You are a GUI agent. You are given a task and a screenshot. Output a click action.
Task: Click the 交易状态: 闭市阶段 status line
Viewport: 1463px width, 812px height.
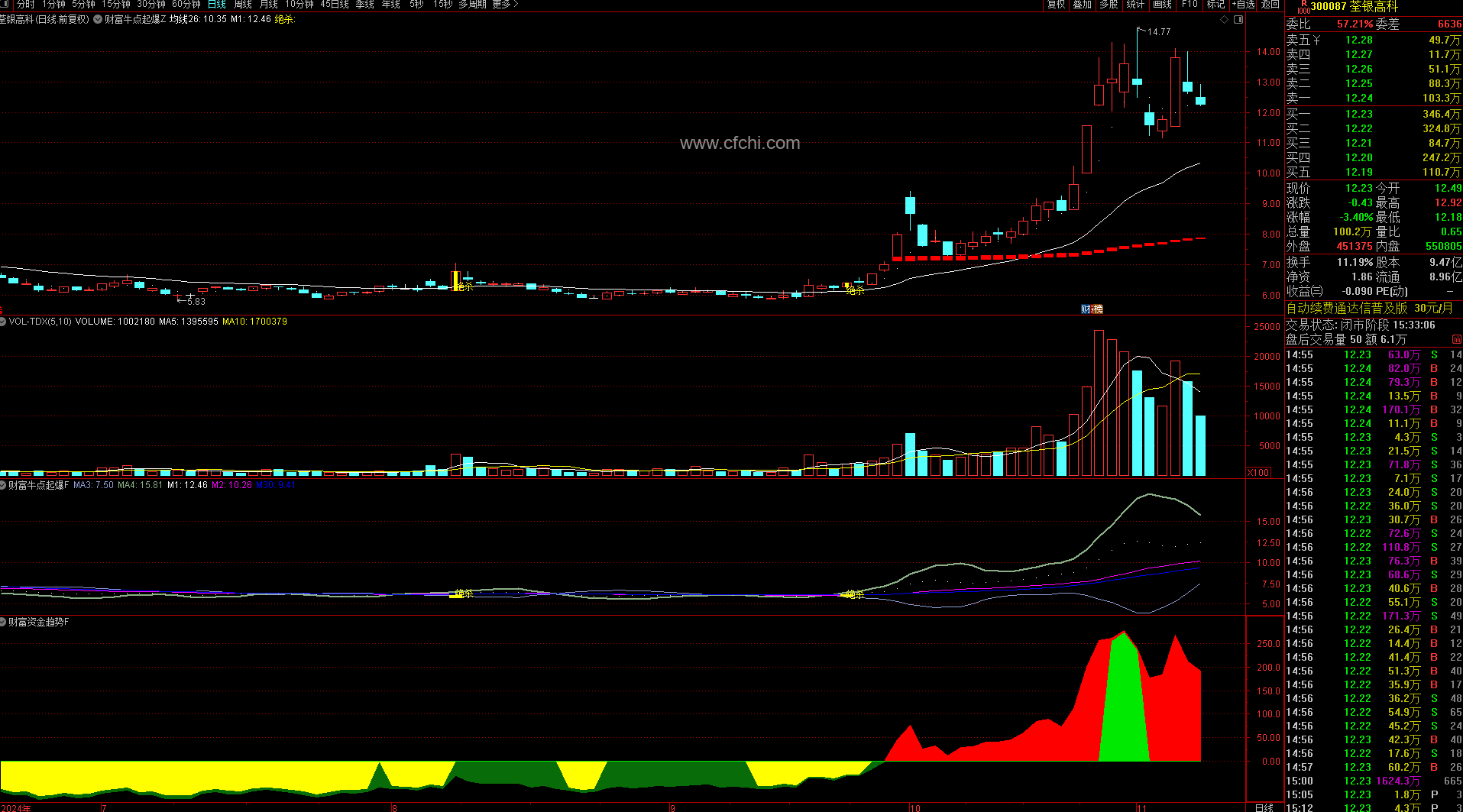pos(1361,325)
